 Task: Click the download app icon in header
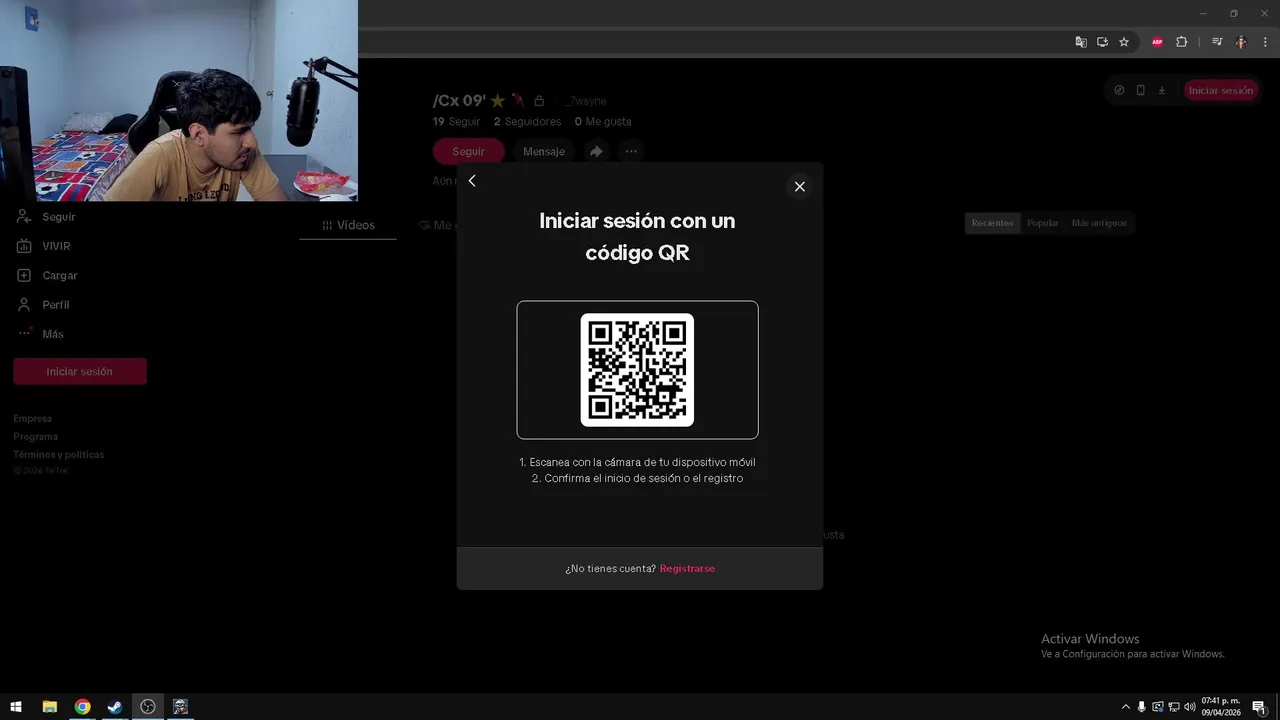pyautogui.click(x=1162, y=90)
